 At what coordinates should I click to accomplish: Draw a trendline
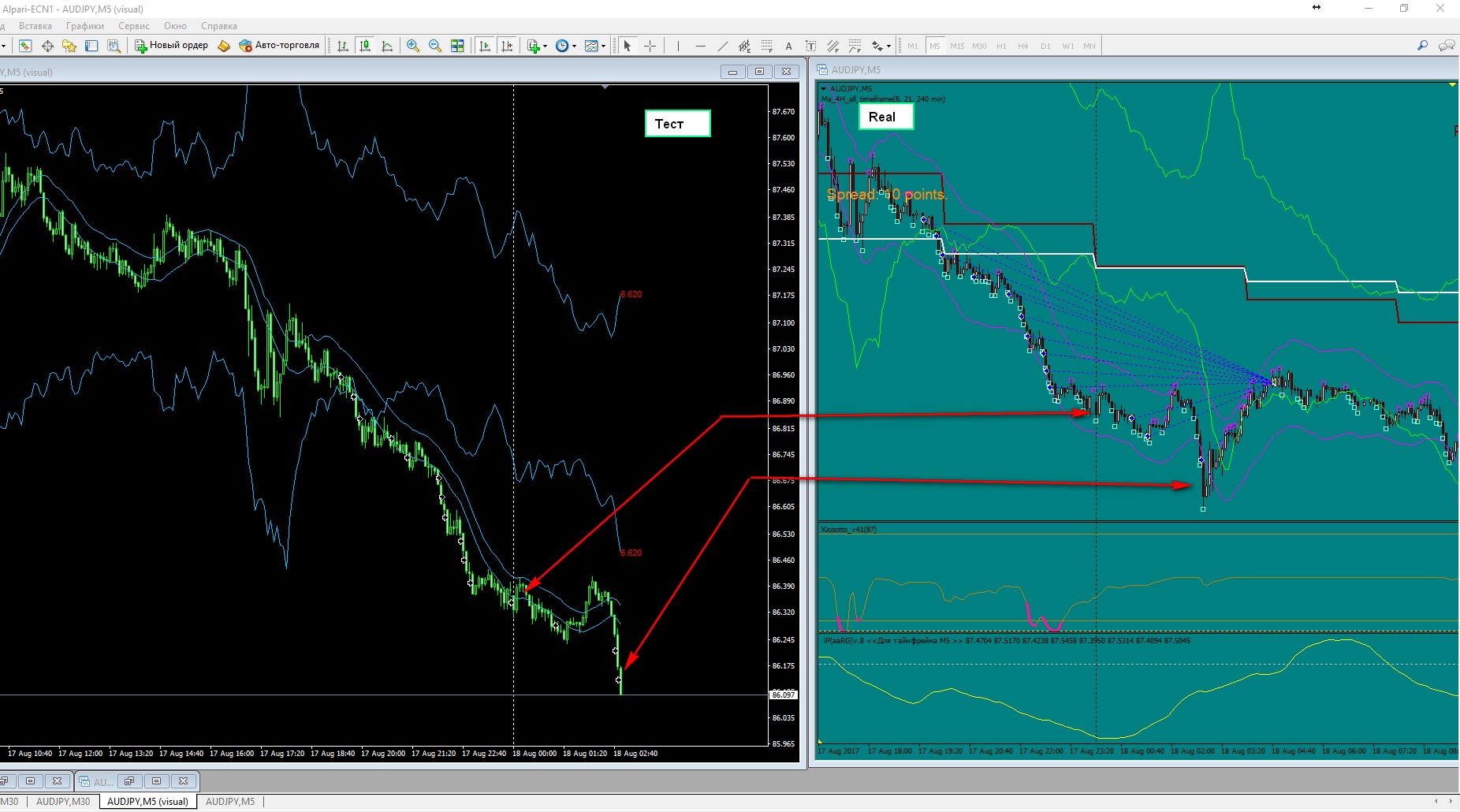722,46
